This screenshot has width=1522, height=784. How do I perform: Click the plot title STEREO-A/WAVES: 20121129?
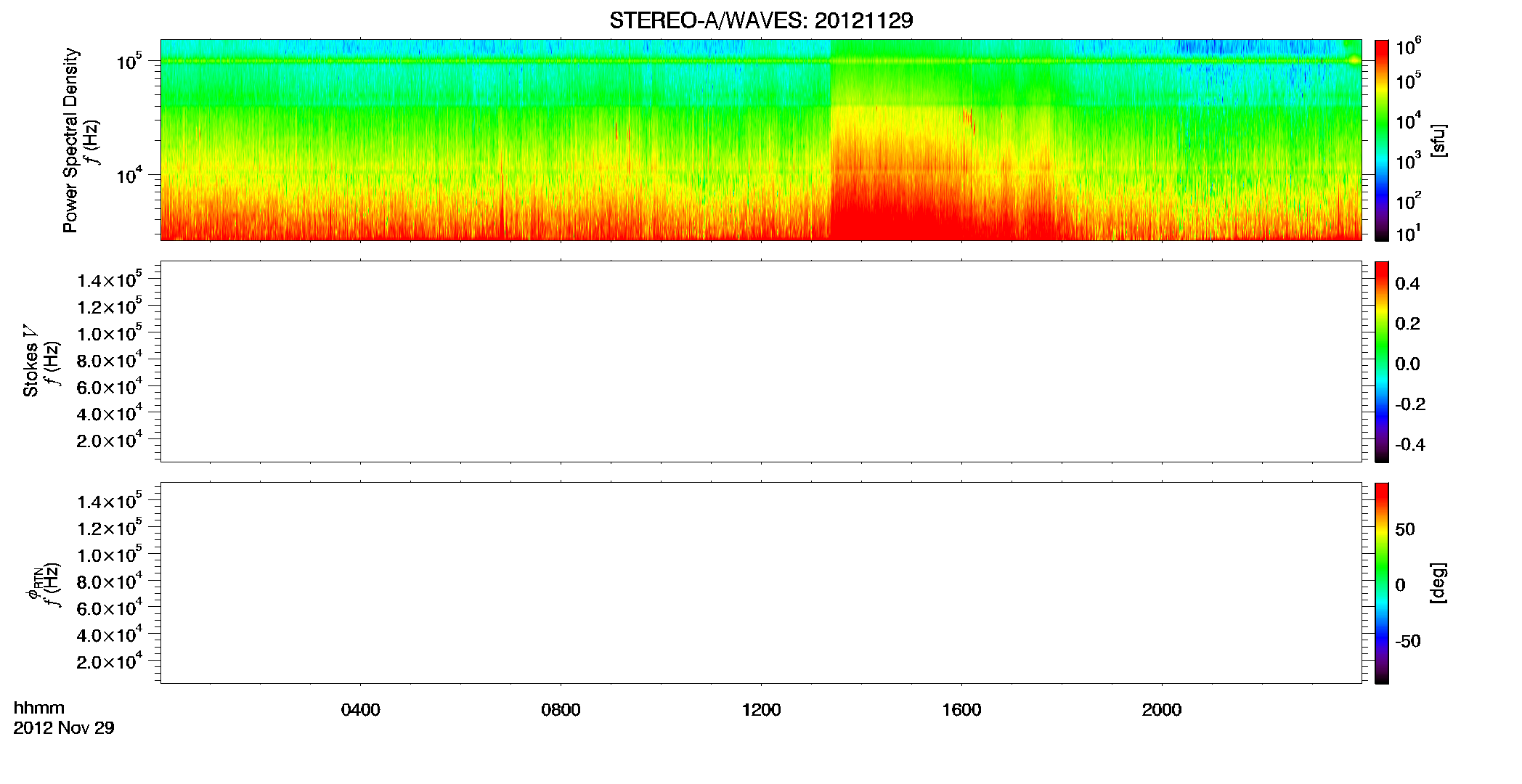[761, 21]
